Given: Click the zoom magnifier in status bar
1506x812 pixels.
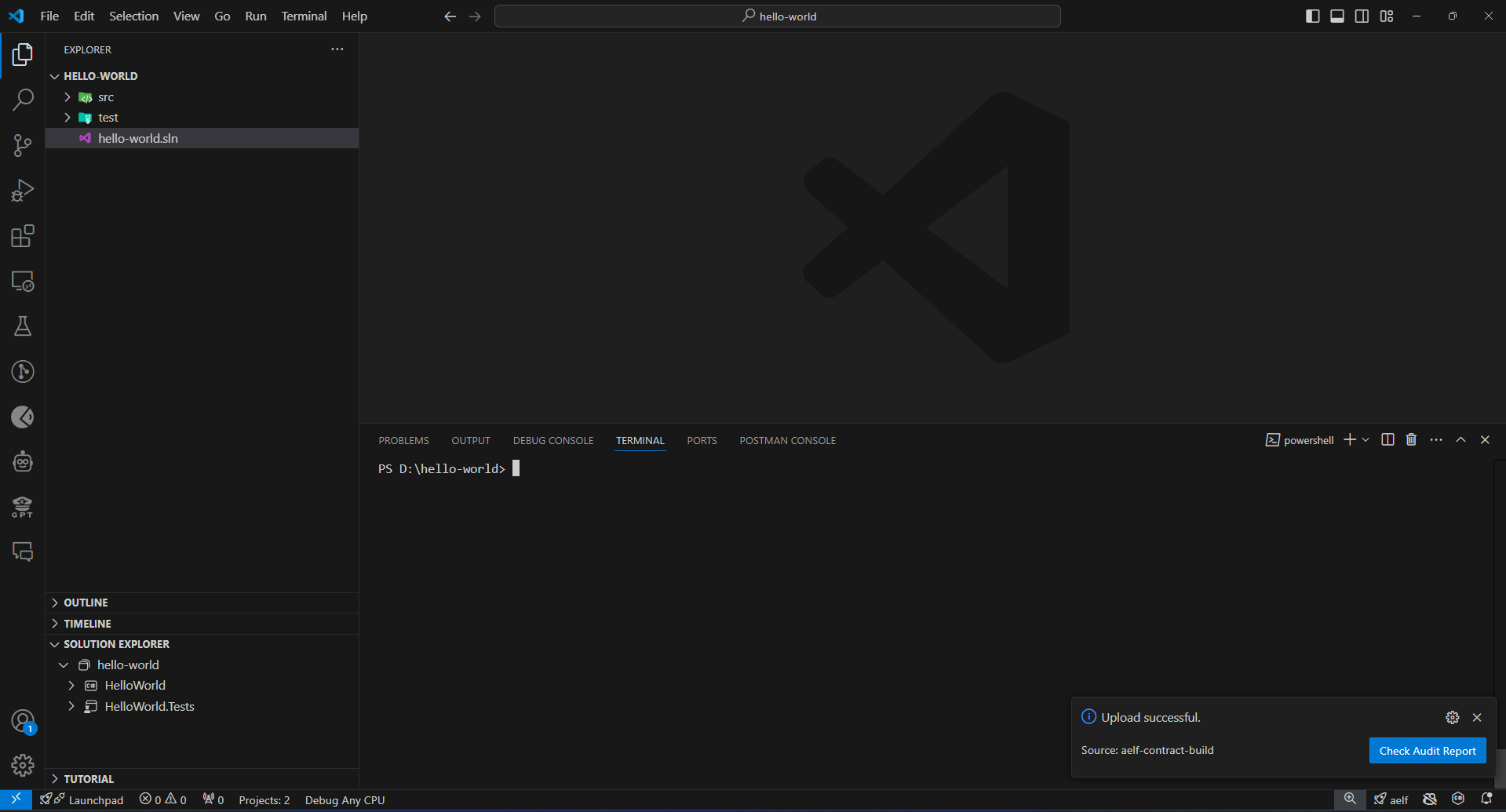Looking at the screenshot, I should [x=1350, y=799].
